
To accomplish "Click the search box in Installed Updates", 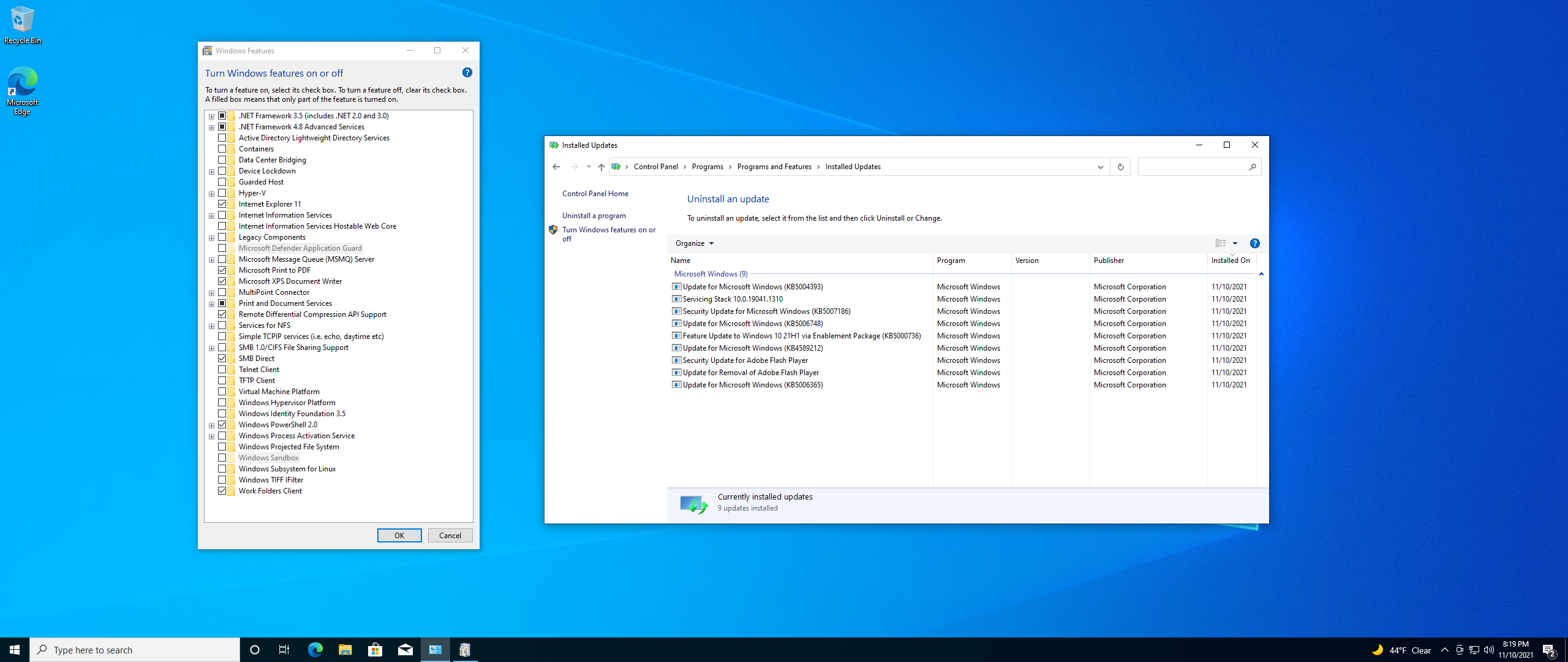I will (x=1193, y=167).
